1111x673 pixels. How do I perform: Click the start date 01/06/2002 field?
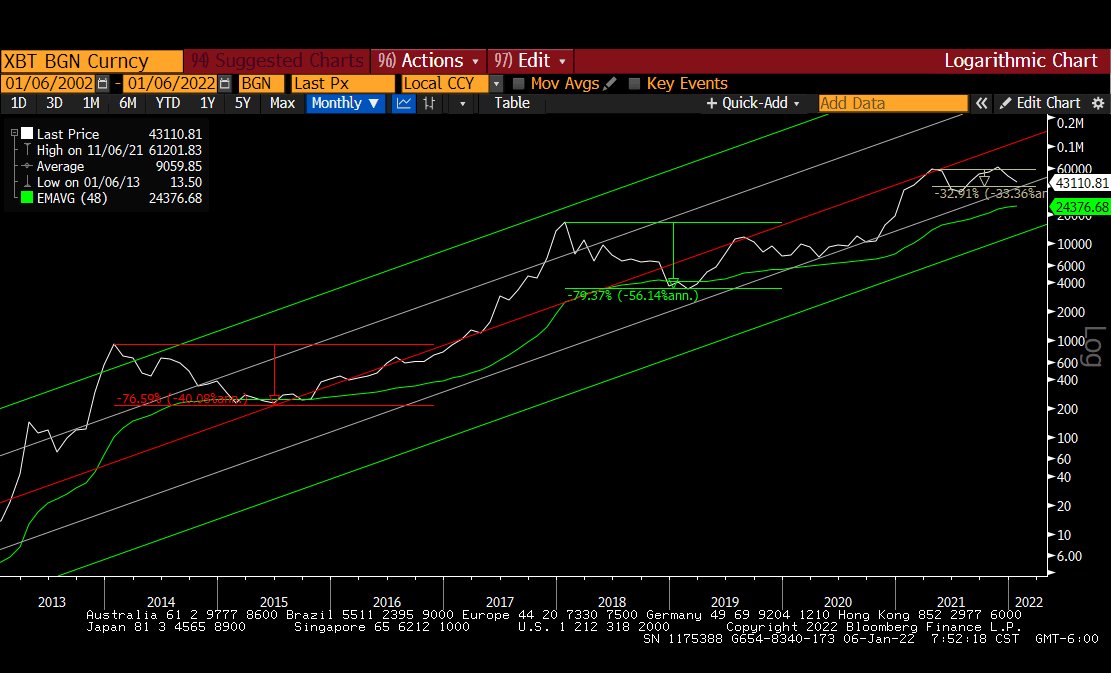pyautogui.click(x=49, y=84)
